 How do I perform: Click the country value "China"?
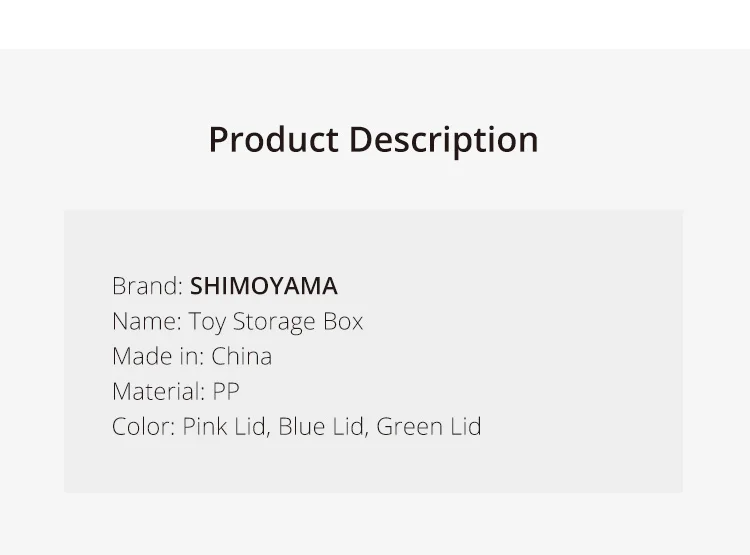241,356
